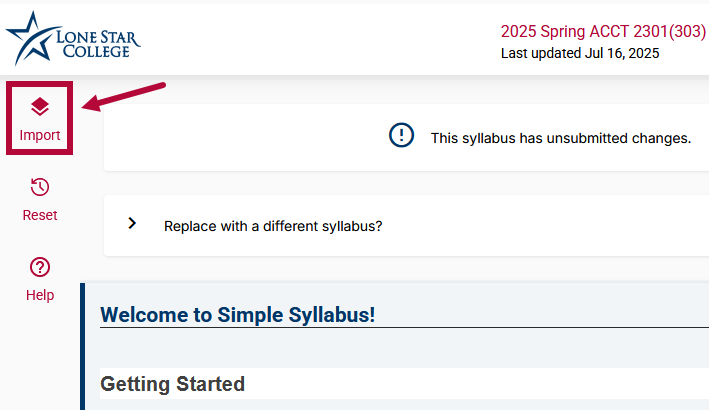The width and height of the screenshot is (709, 410).
Task: Click the exclamation alert icon
Action: pos(401,136)
